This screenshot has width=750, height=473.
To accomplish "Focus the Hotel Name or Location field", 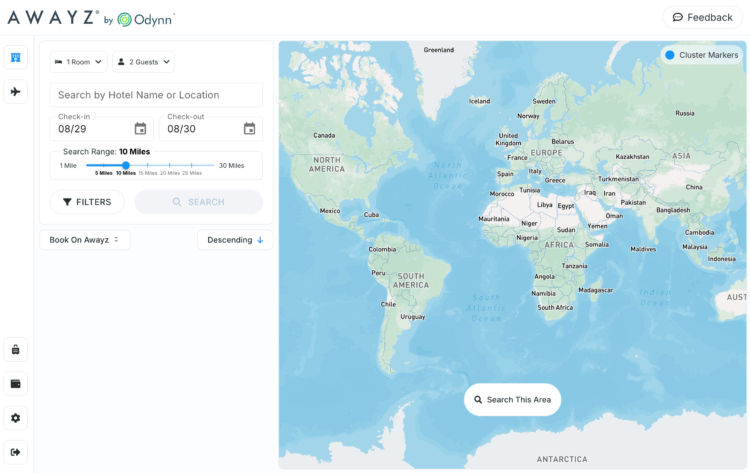I will pyautogui.click(x=156, y=95).
